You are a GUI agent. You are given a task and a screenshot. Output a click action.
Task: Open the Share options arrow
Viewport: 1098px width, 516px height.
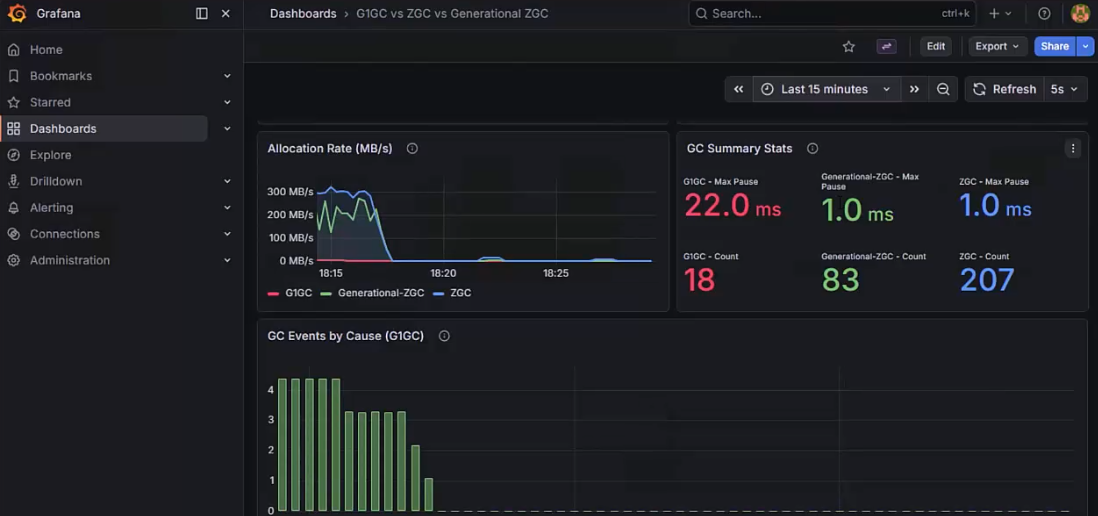1085,46
